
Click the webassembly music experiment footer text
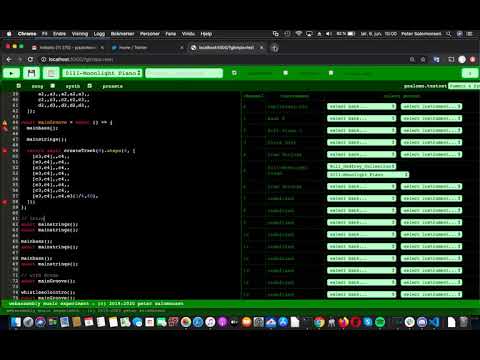pos(96,304)
